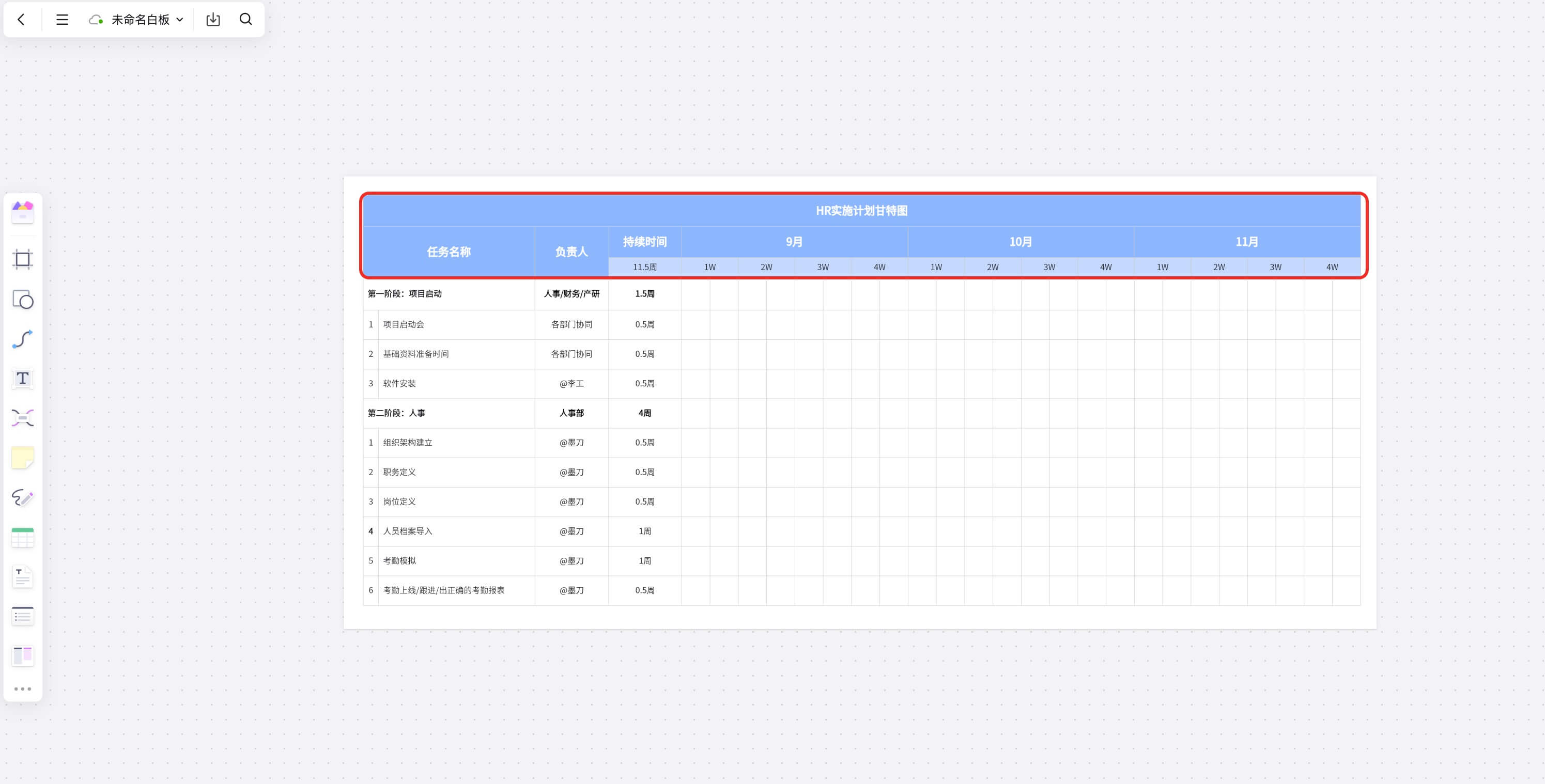Viewport: 1545px width, 784px height.
Task: Click the 3W cell under 10月
Action: point(1049,268)
